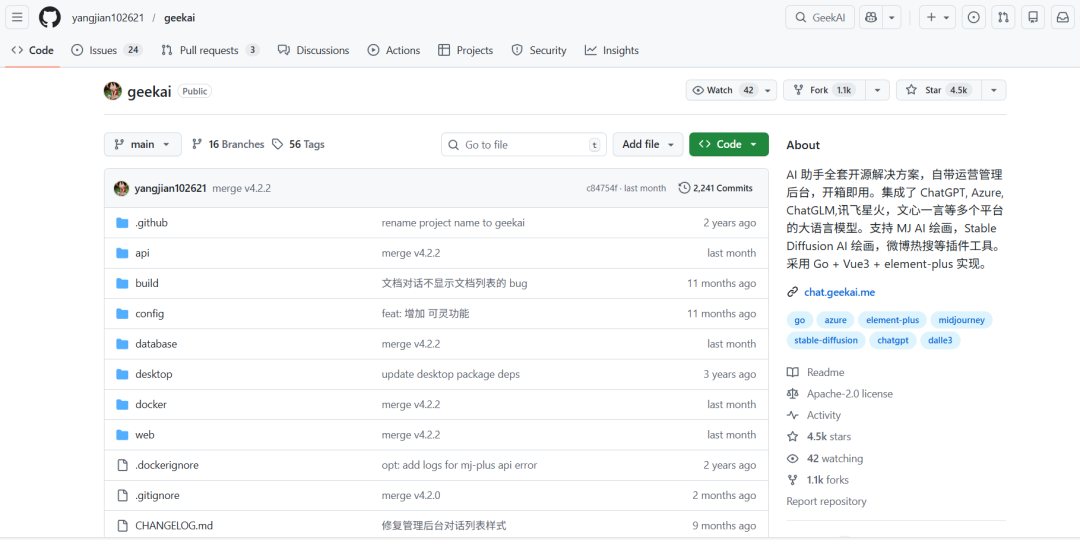Expand the Add file dropdown
Image resolution: width=1080 pixels, height=540 pixels.
[x=647, y=144]
